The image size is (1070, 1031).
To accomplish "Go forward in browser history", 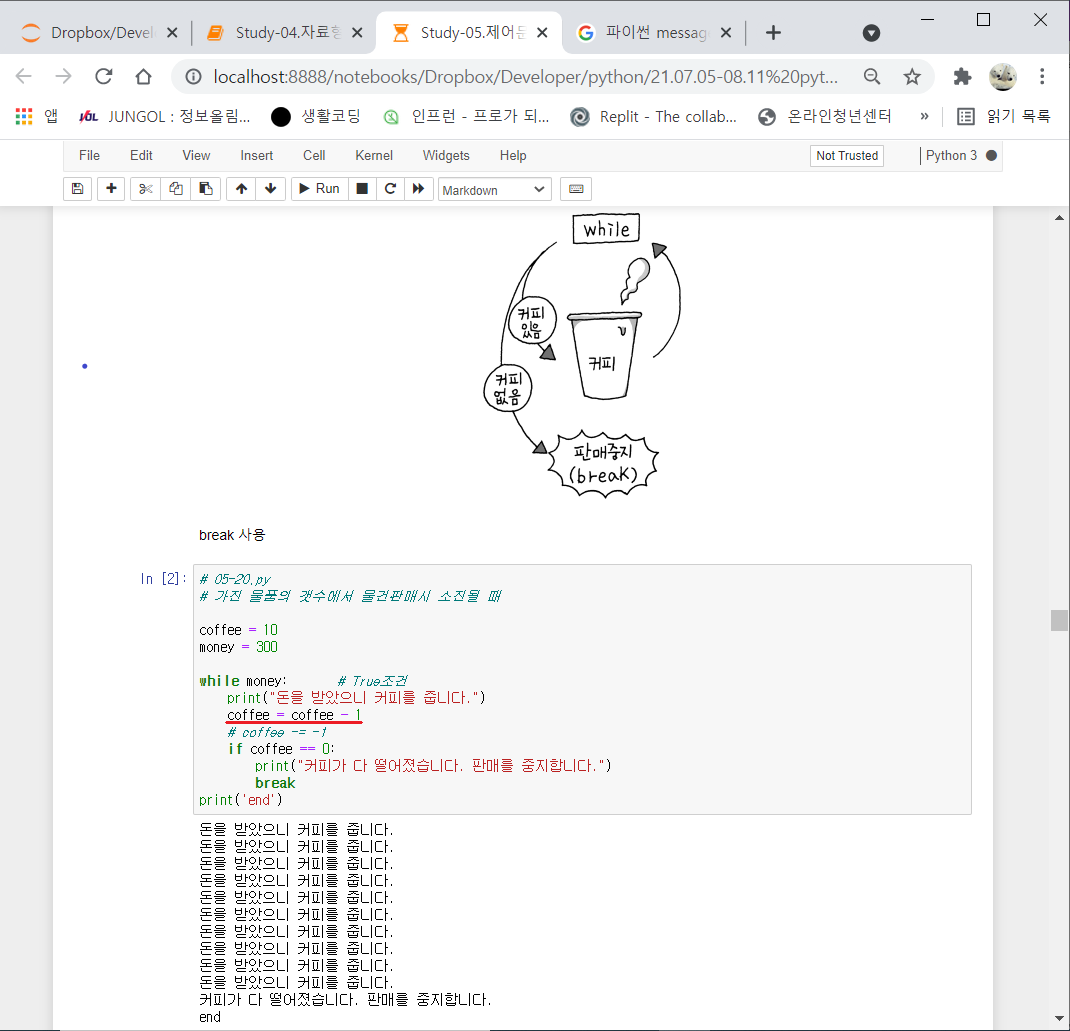I will point(63,76).
